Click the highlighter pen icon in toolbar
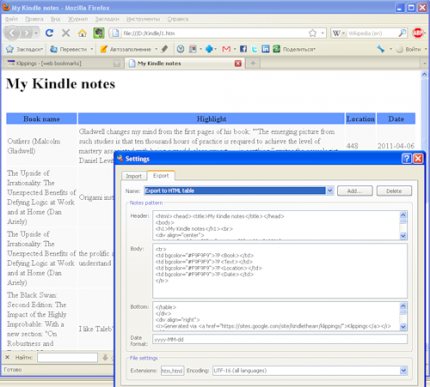The width and height of the screenshot is (430, 387). pos(165,49)
